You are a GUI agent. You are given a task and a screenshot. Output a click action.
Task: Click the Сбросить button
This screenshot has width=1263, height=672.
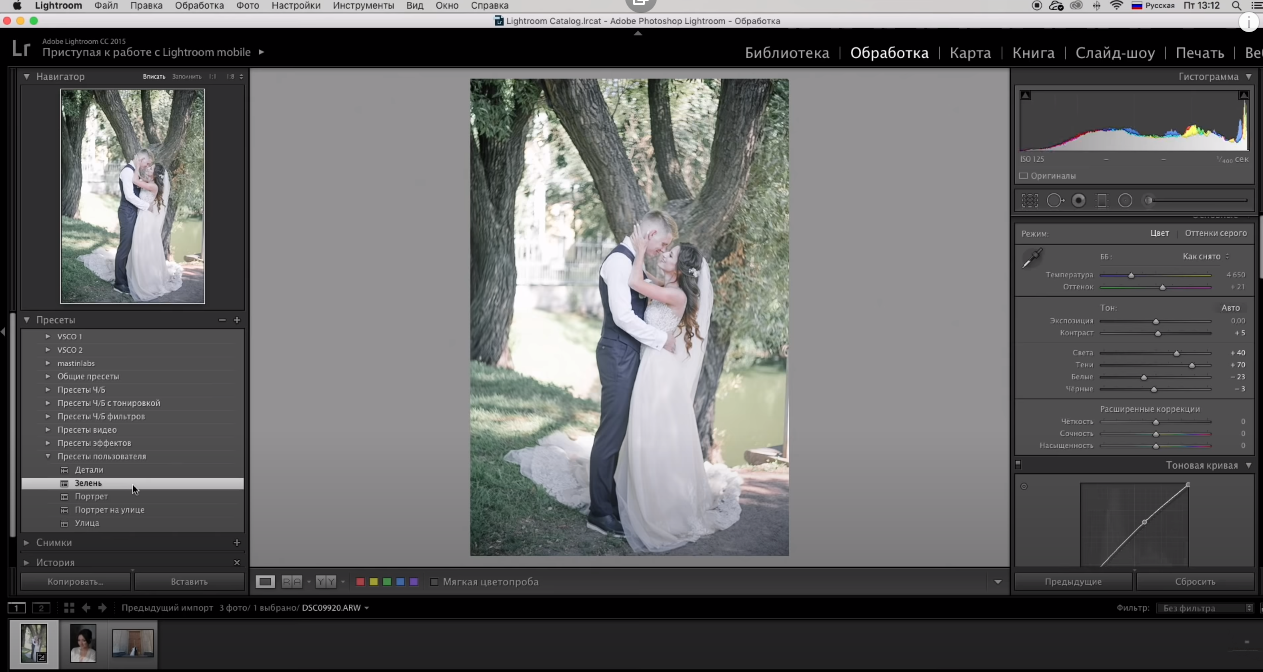coord(1195,581)
